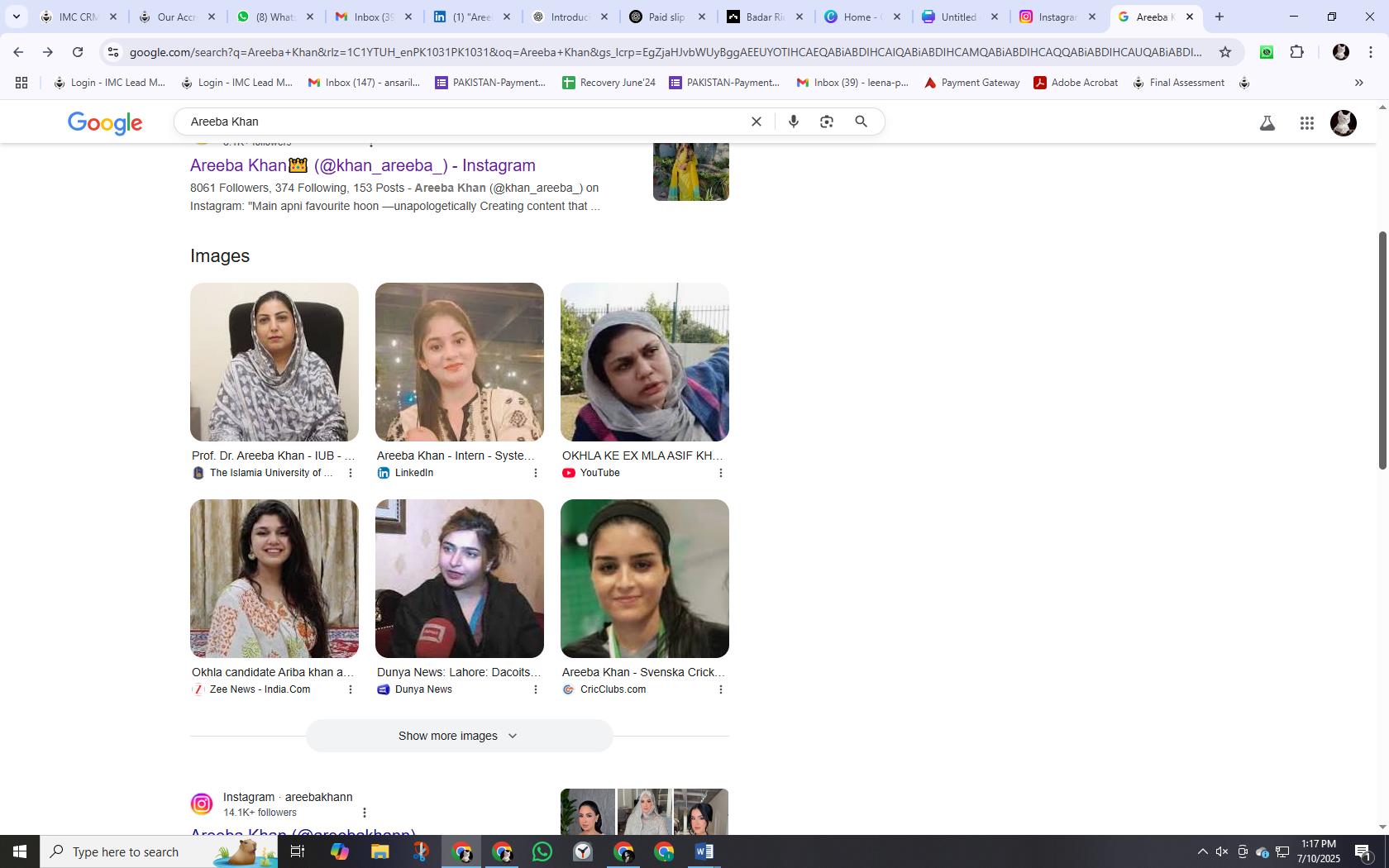Open more options for Zee News image result
This screenshot has width=1389, height=868.
click(x=351, y=689)
